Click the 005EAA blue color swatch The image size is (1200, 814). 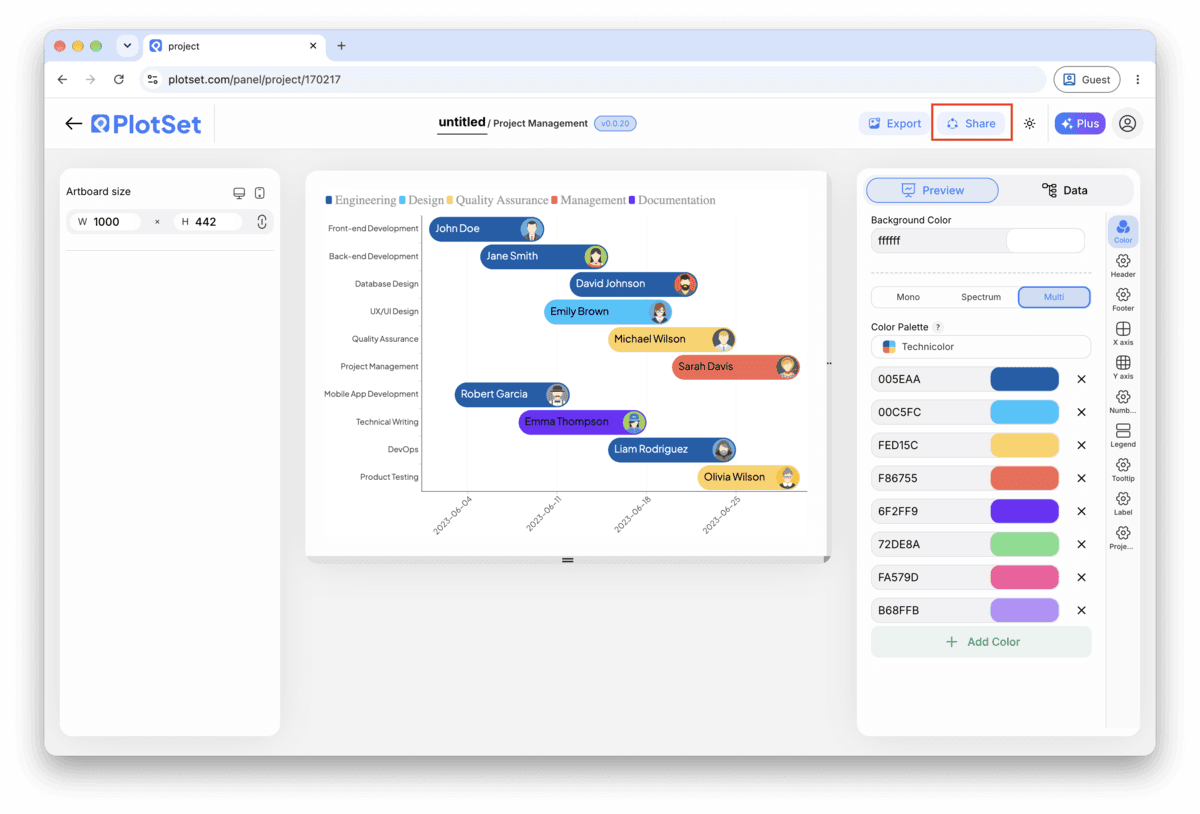click(1024, 379)
